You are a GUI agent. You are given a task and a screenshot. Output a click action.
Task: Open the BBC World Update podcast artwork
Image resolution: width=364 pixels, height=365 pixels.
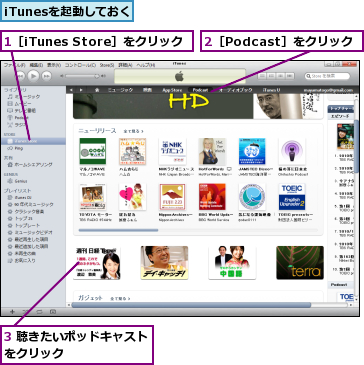(212, 197)
